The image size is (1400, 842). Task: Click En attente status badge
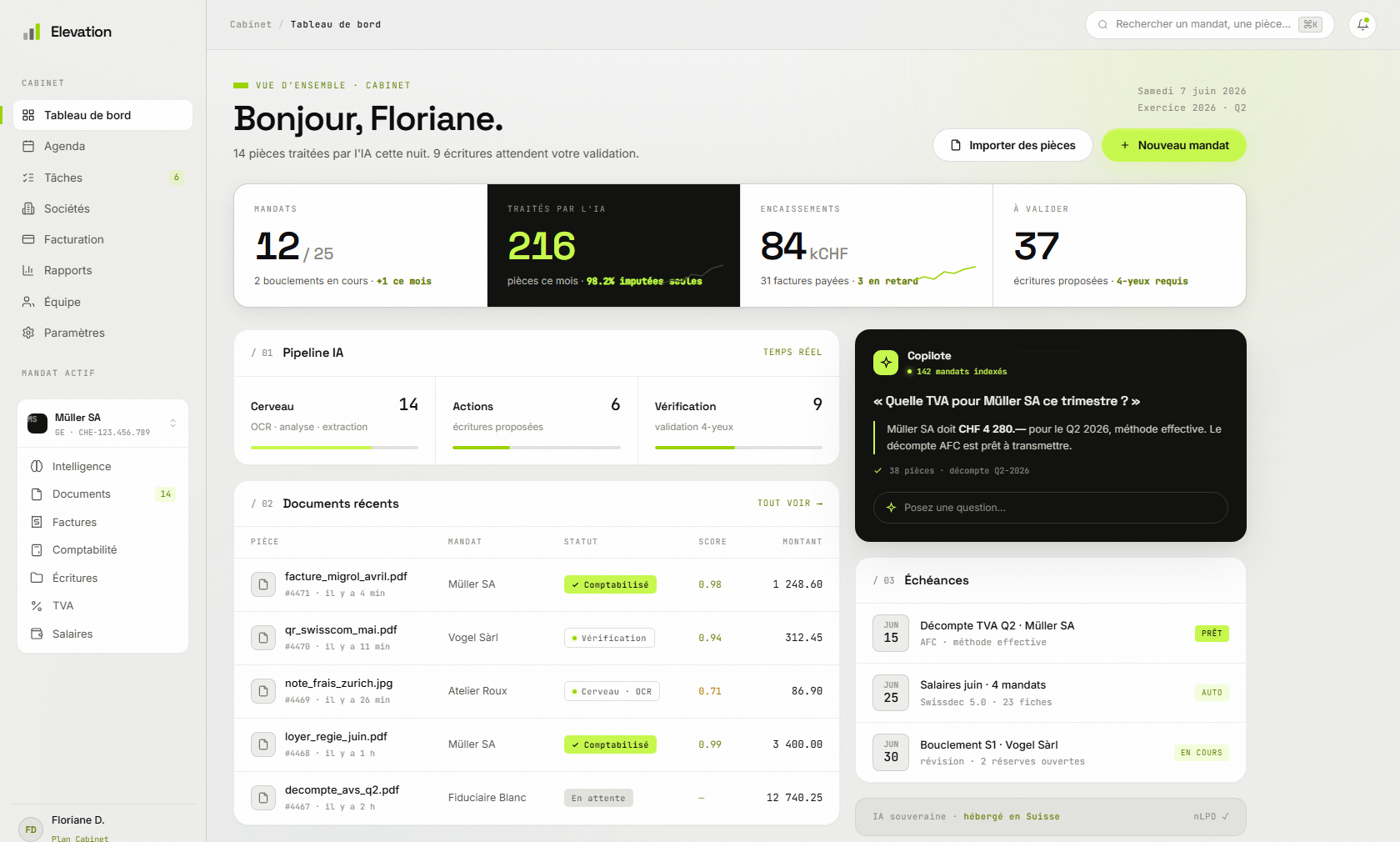click(x=598, y=798)
